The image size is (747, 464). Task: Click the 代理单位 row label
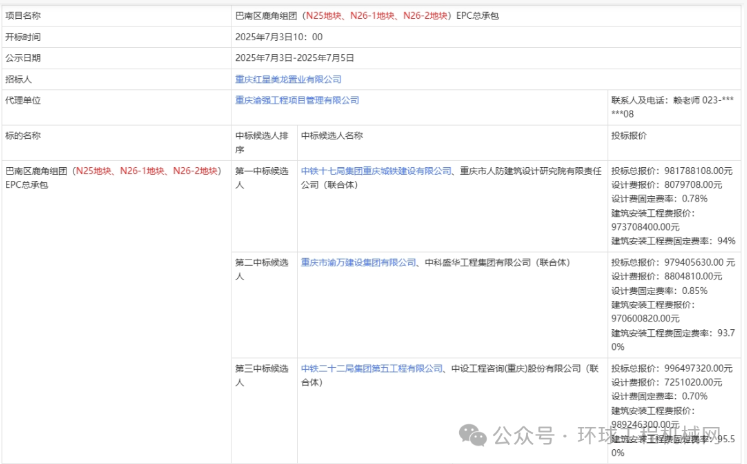pos(23,100)
